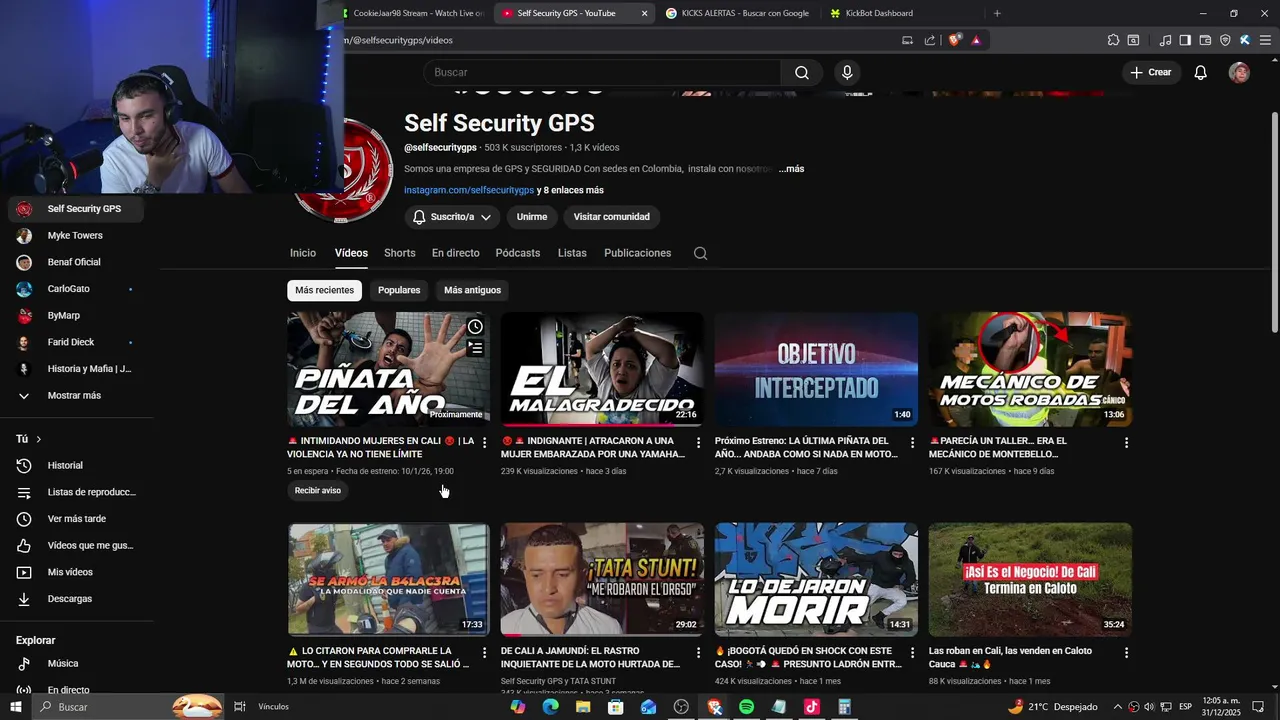Expand channel description with ...más
The width and height of the screenshot is (1280, 720).
click(x=791, y=169)
